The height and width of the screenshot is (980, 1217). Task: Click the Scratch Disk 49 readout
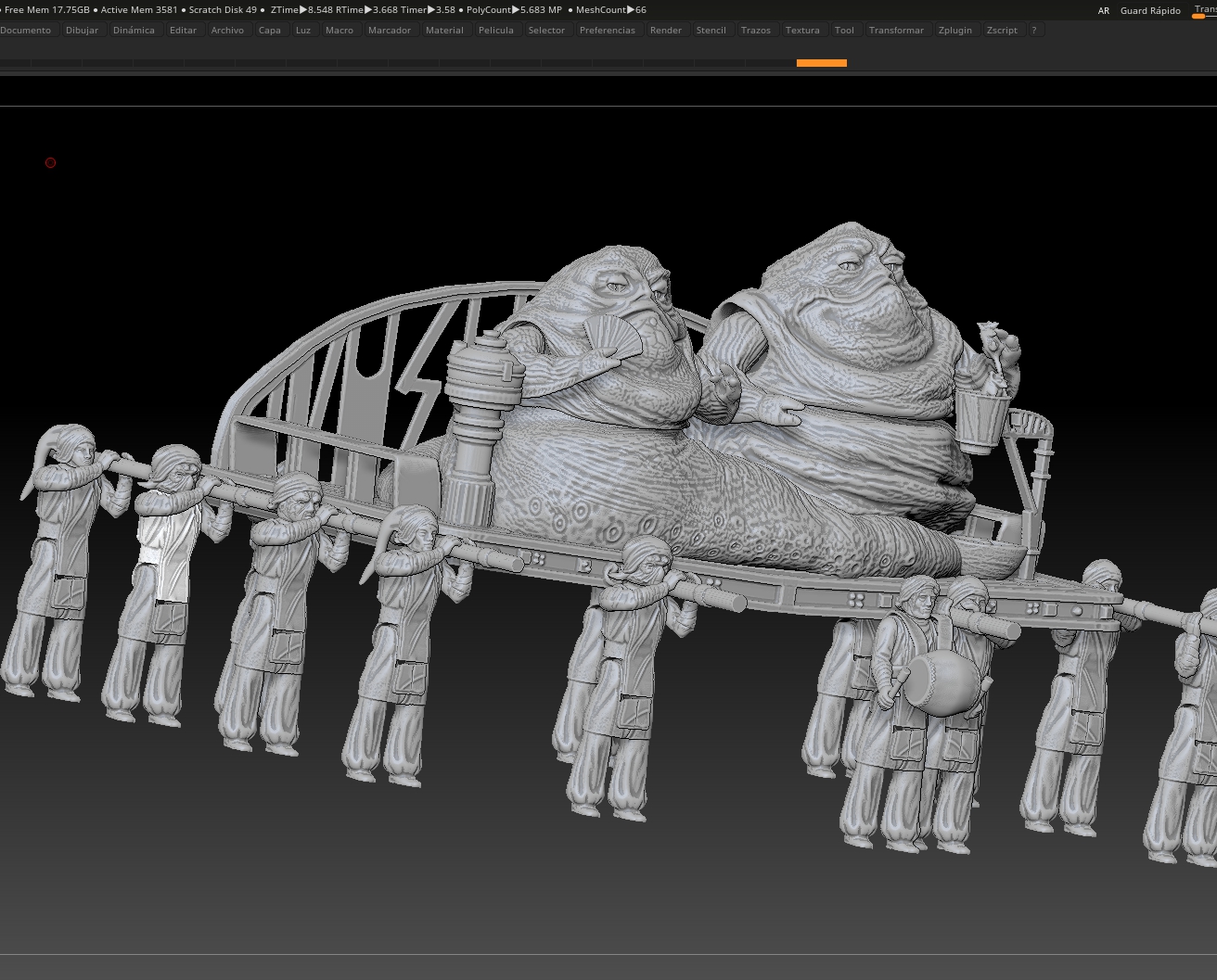pyautogui.click(x=223, y=10)
